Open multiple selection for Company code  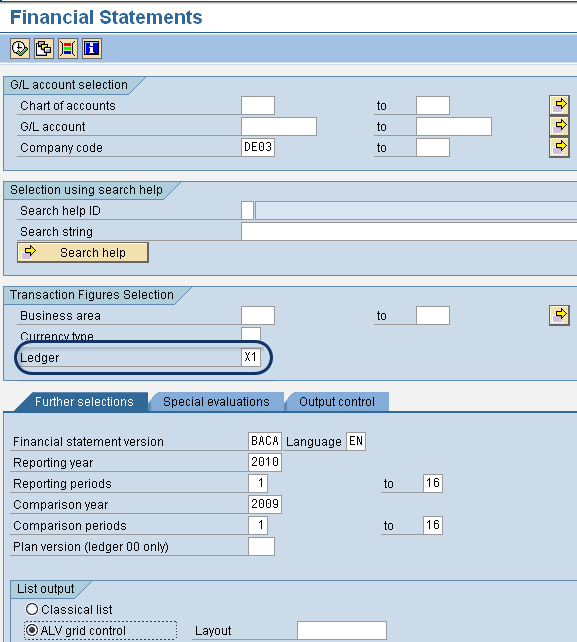pos(559,147)
